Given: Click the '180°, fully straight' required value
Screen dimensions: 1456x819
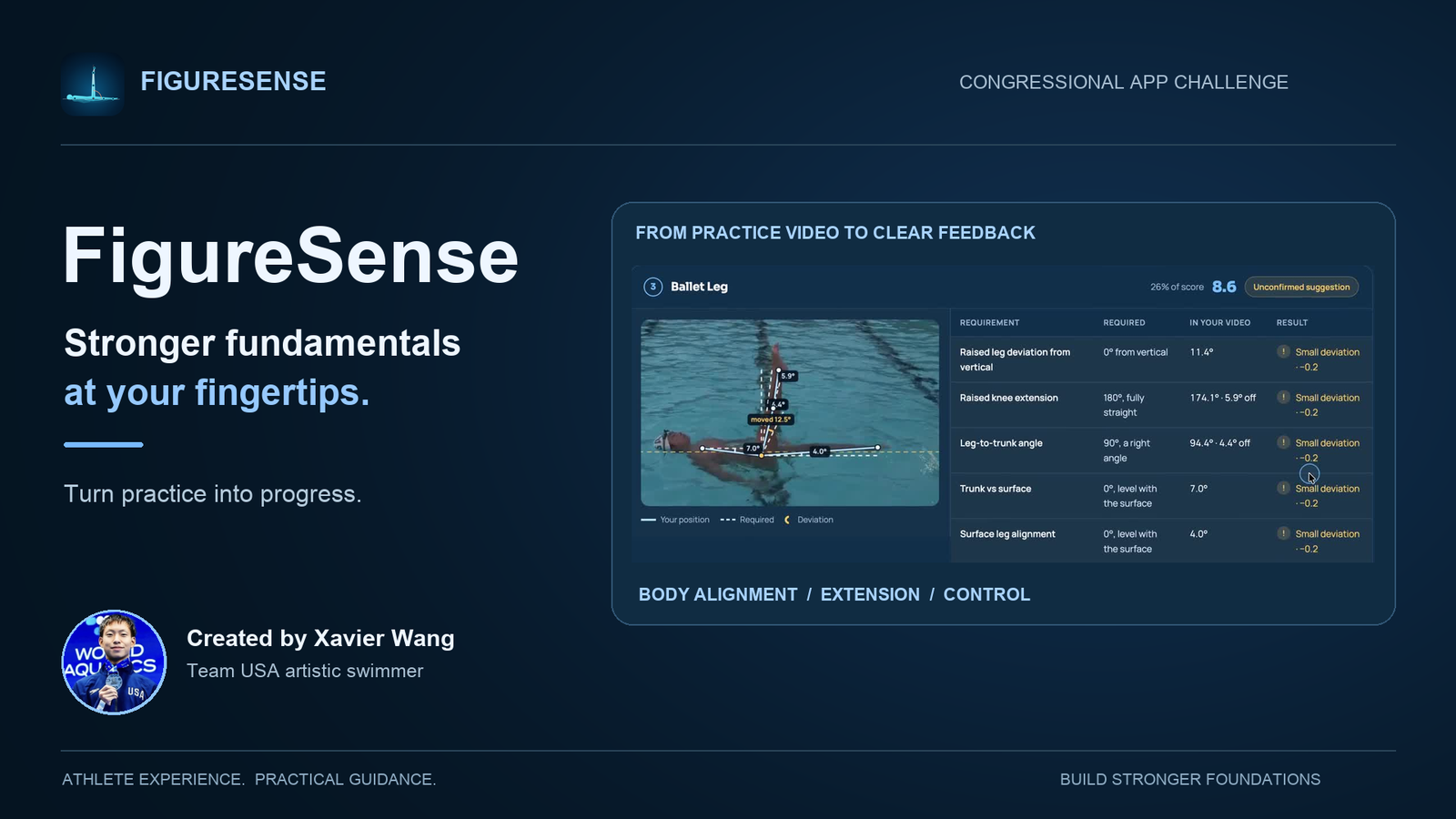Looking at the screenshot, I should 1124,405.
